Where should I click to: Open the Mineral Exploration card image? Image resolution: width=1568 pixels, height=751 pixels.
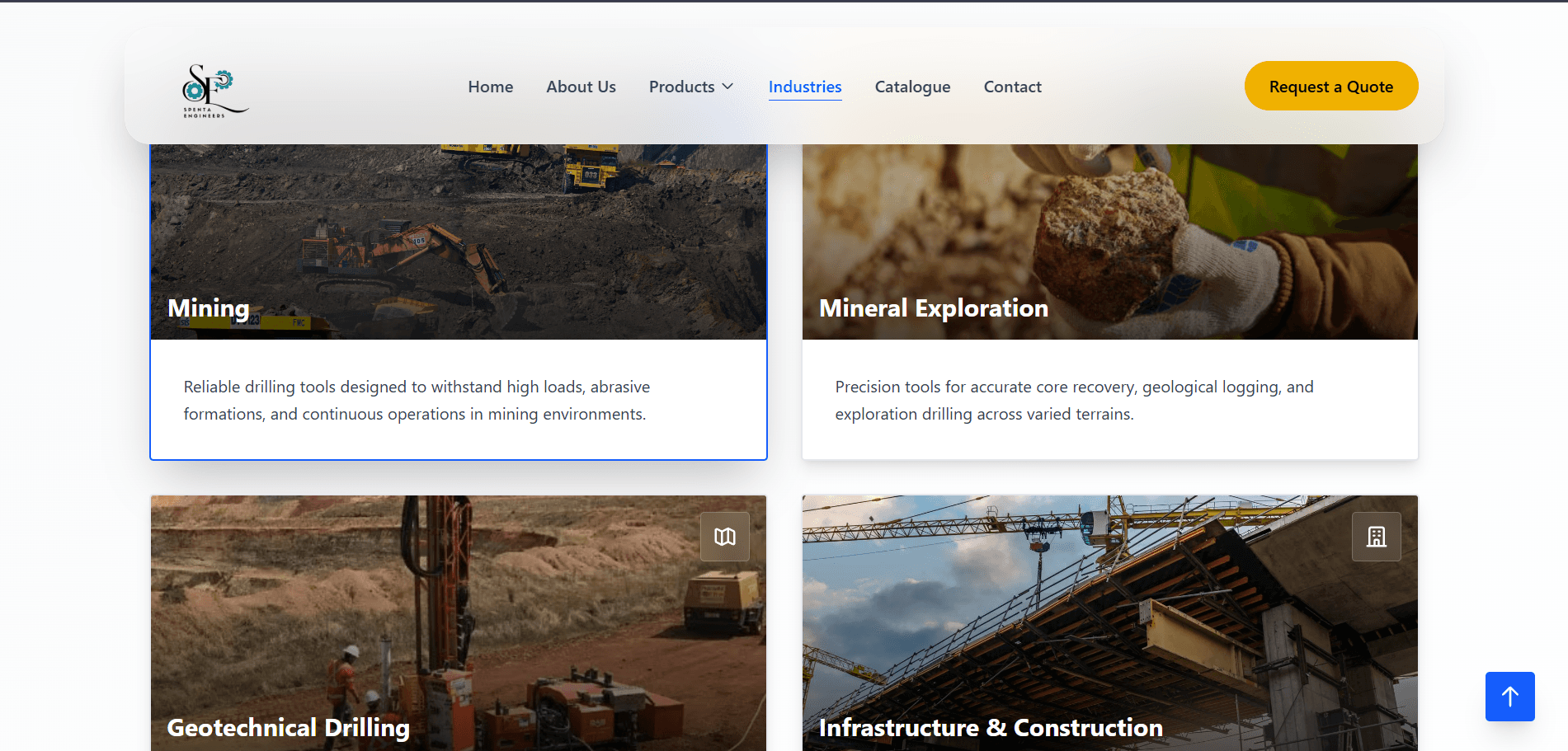tap(1110, 242)
